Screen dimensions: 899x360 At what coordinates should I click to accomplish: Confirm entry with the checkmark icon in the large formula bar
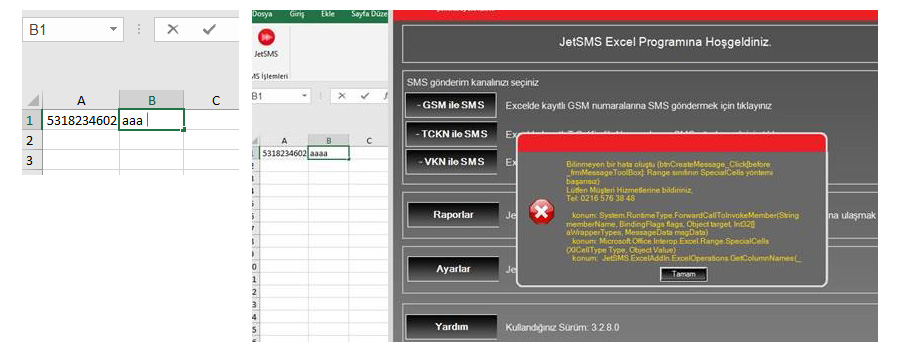[x=209, y=29]
